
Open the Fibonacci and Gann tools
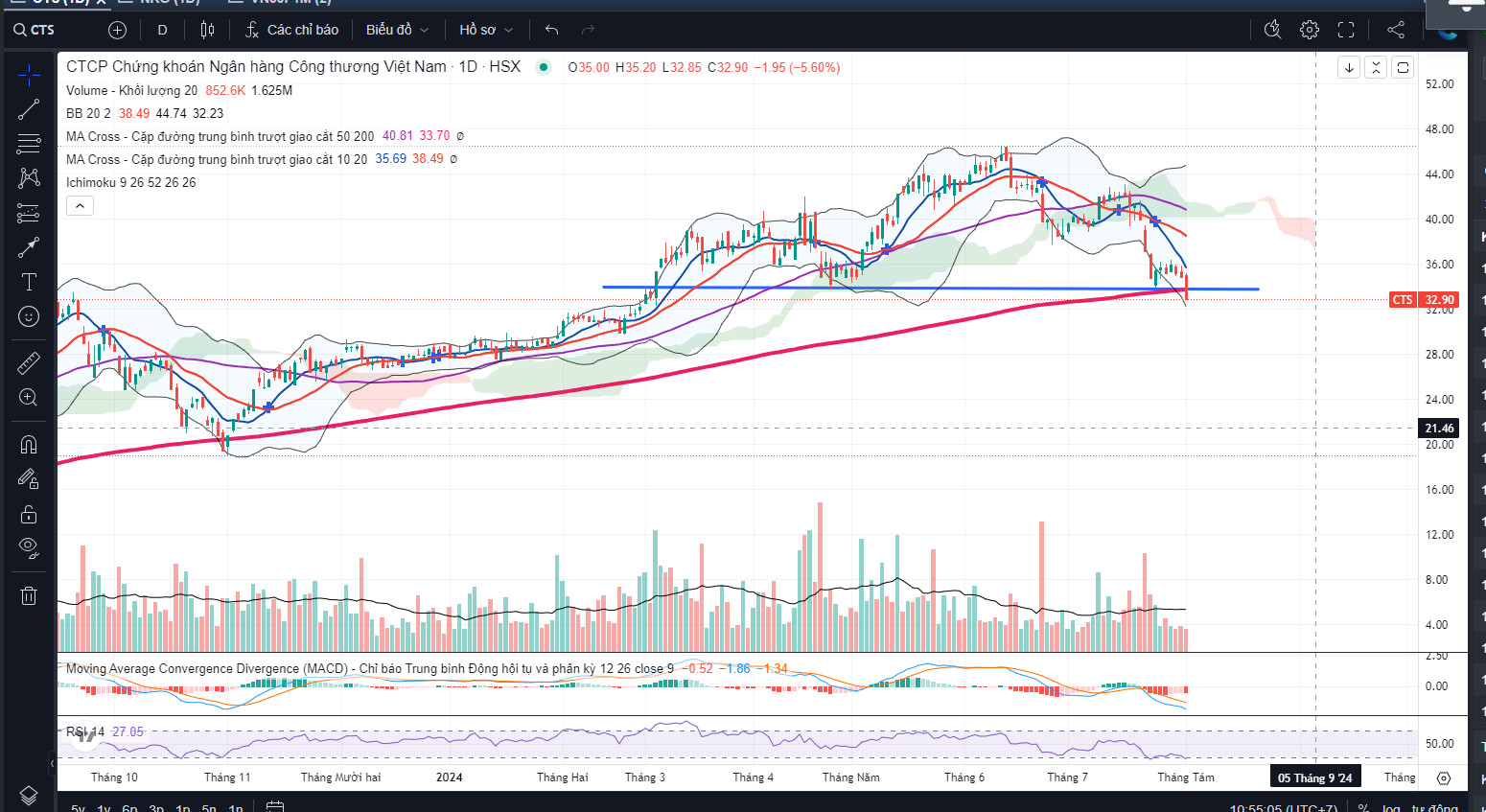[x=29, y=144]
